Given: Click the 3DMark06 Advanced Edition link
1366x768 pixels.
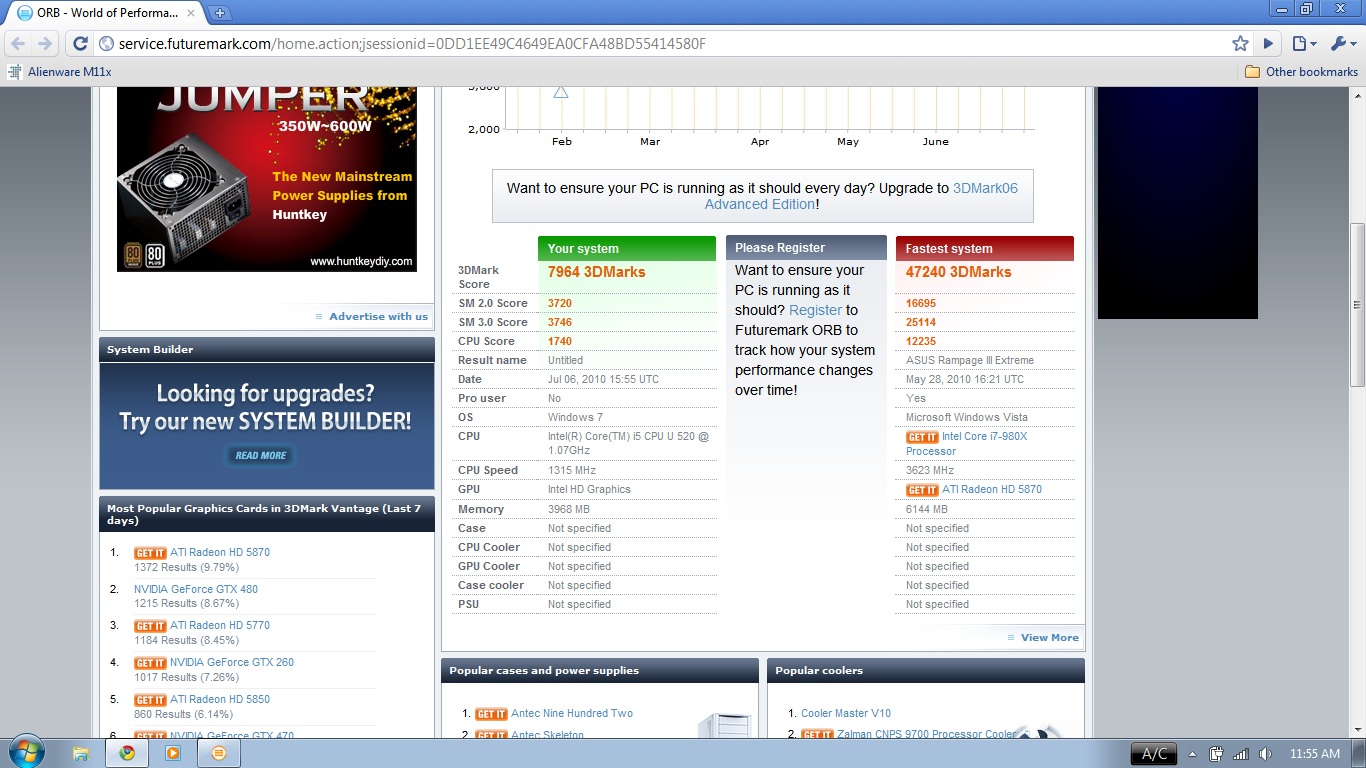Looking at the screenshot, I should [861, 196].
